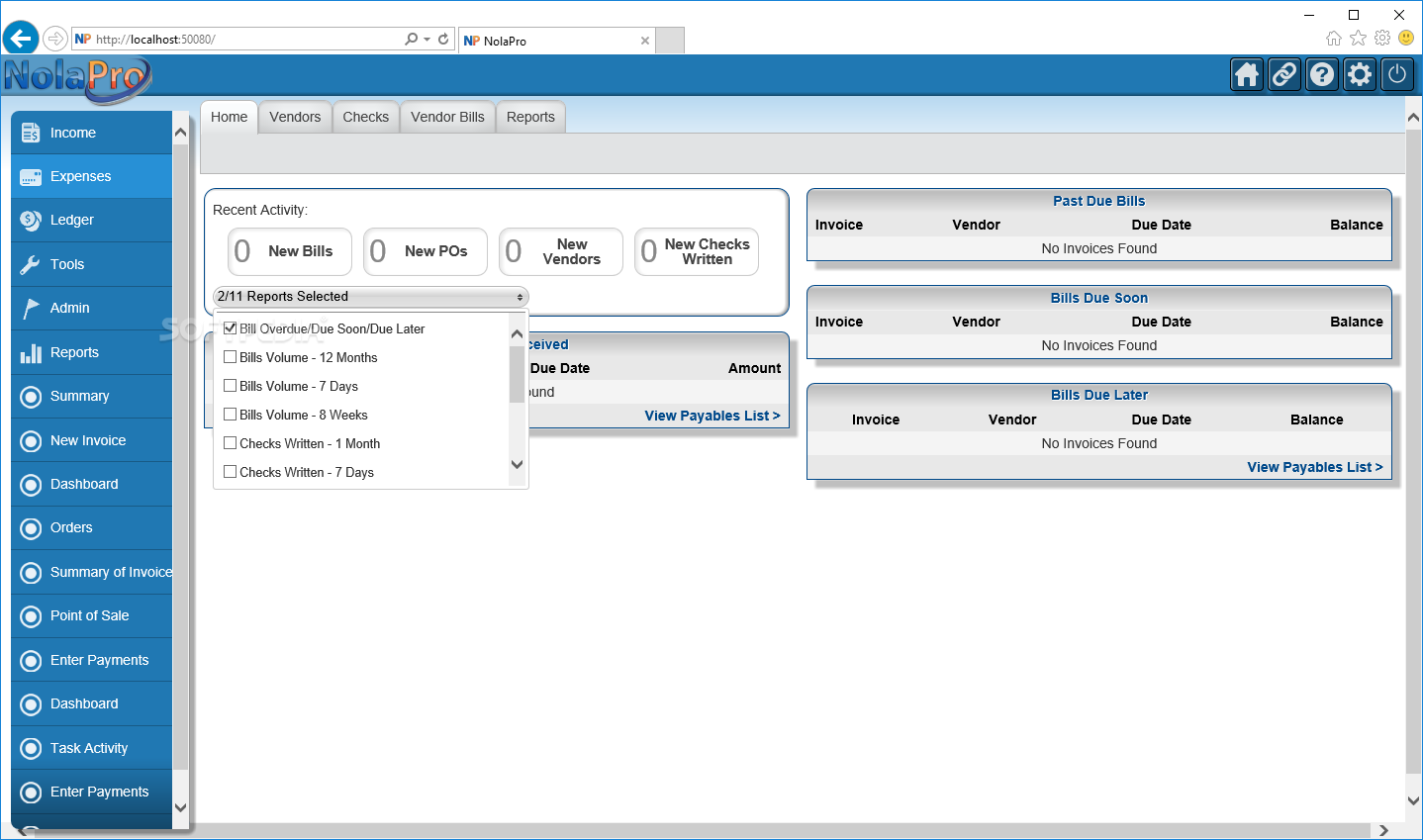The width and height of the screenshot is (1423, 840).
Task: Open settings gear icon in header
Action: click(1360, 75)
